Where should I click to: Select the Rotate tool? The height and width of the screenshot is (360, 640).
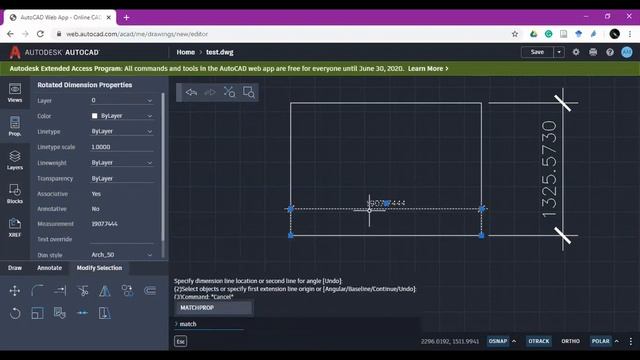[x=15, y=313]
